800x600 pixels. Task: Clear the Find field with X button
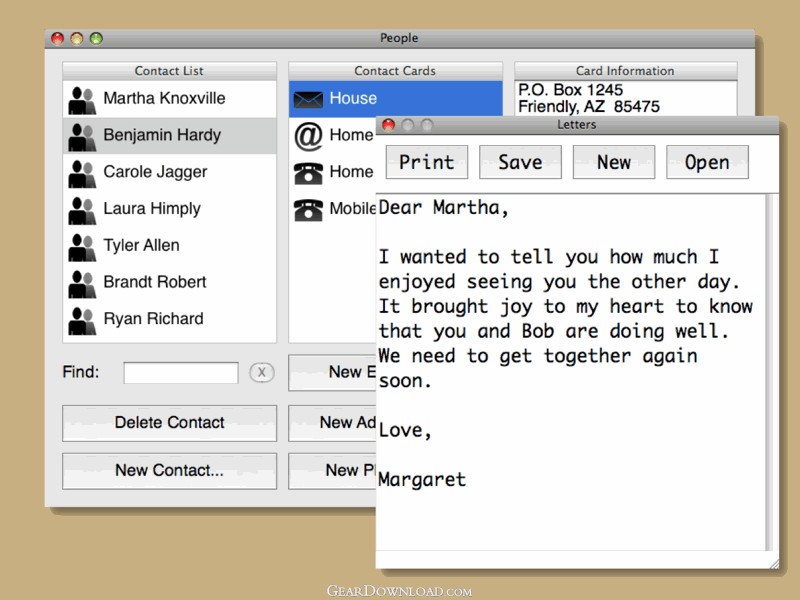(261, 373)
